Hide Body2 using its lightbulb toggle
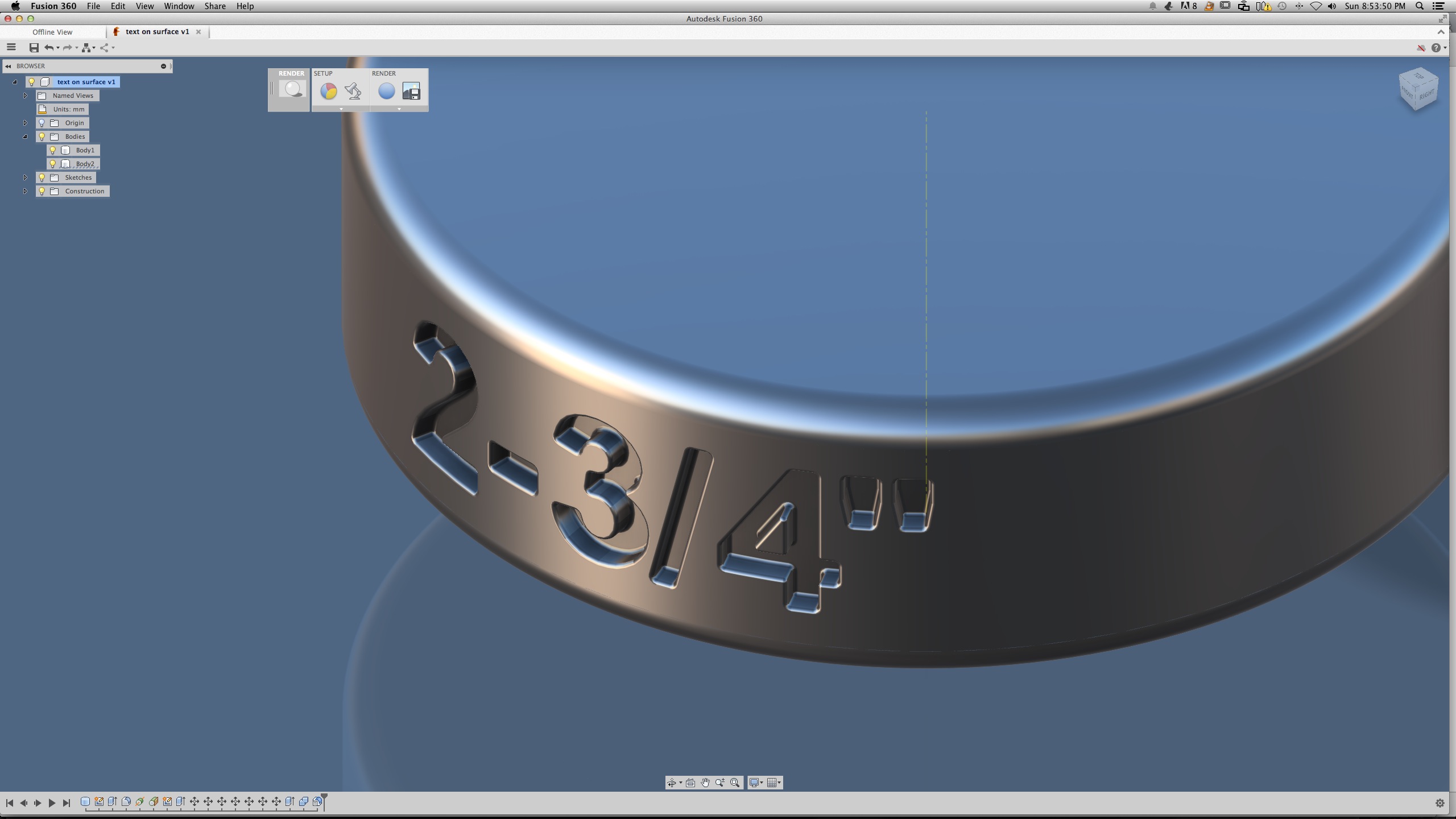 click(52, 165)
